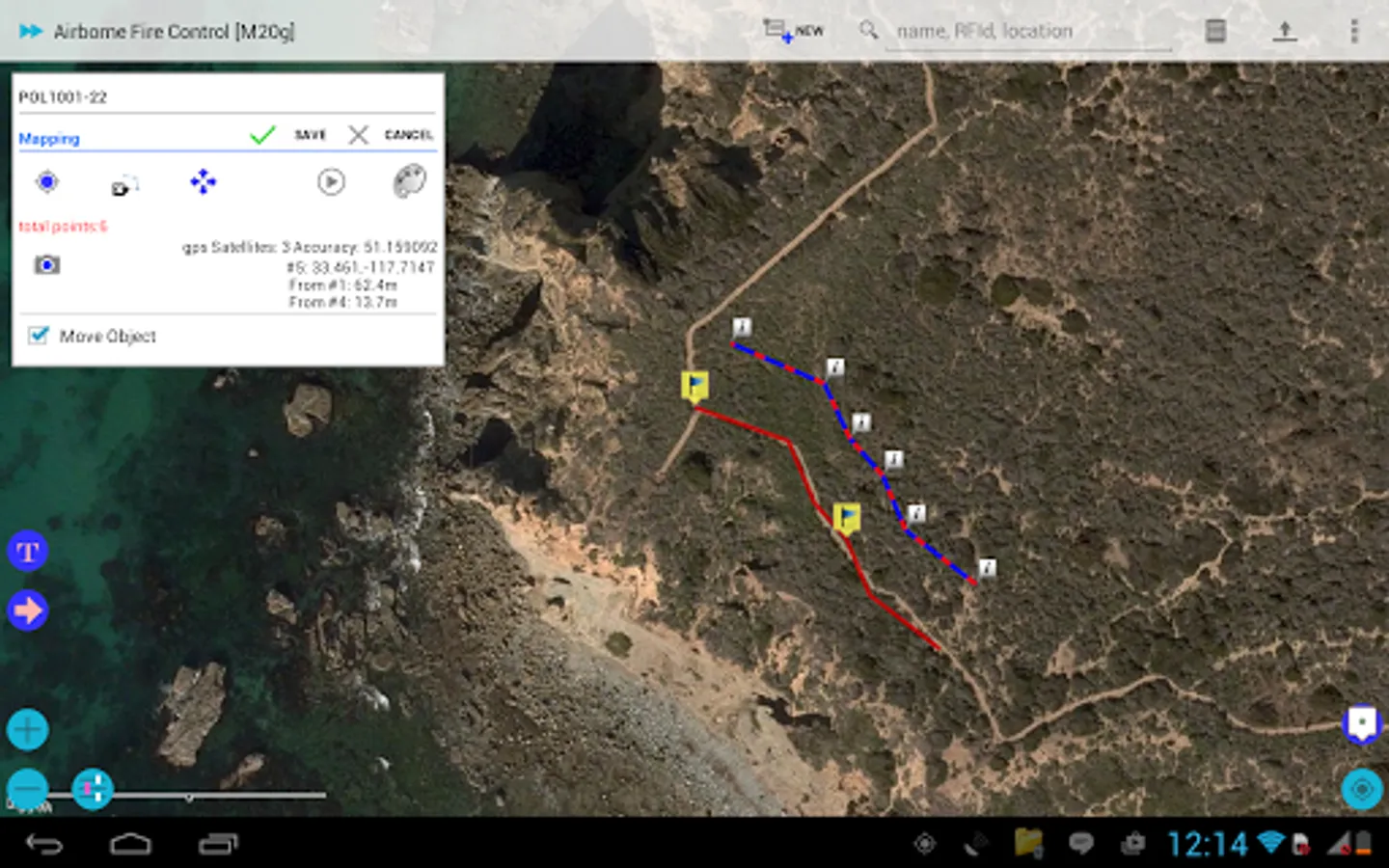Uncheck the Move Object checkbox
The image size is (1389, 868).
[x=39, y=336]
